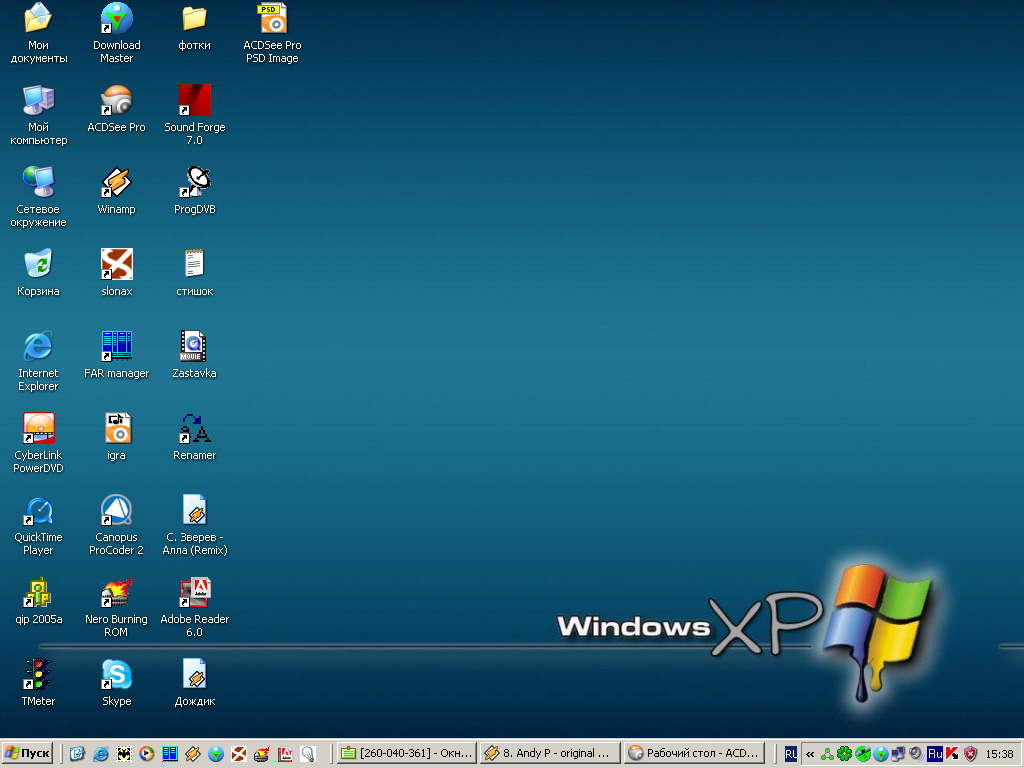Select the Winamp desktop shortcut
Screen dimensions: 1024x768
click(117, 183)
